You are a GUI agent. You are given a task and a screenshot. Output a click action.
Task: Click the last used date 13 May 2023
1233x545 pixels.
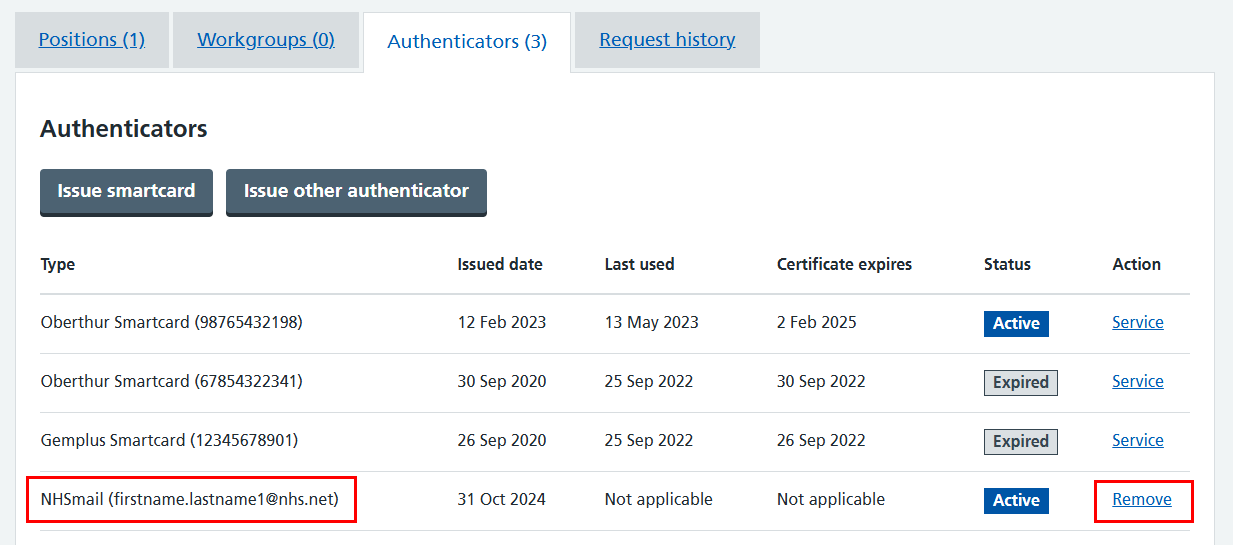coord(651,322)
